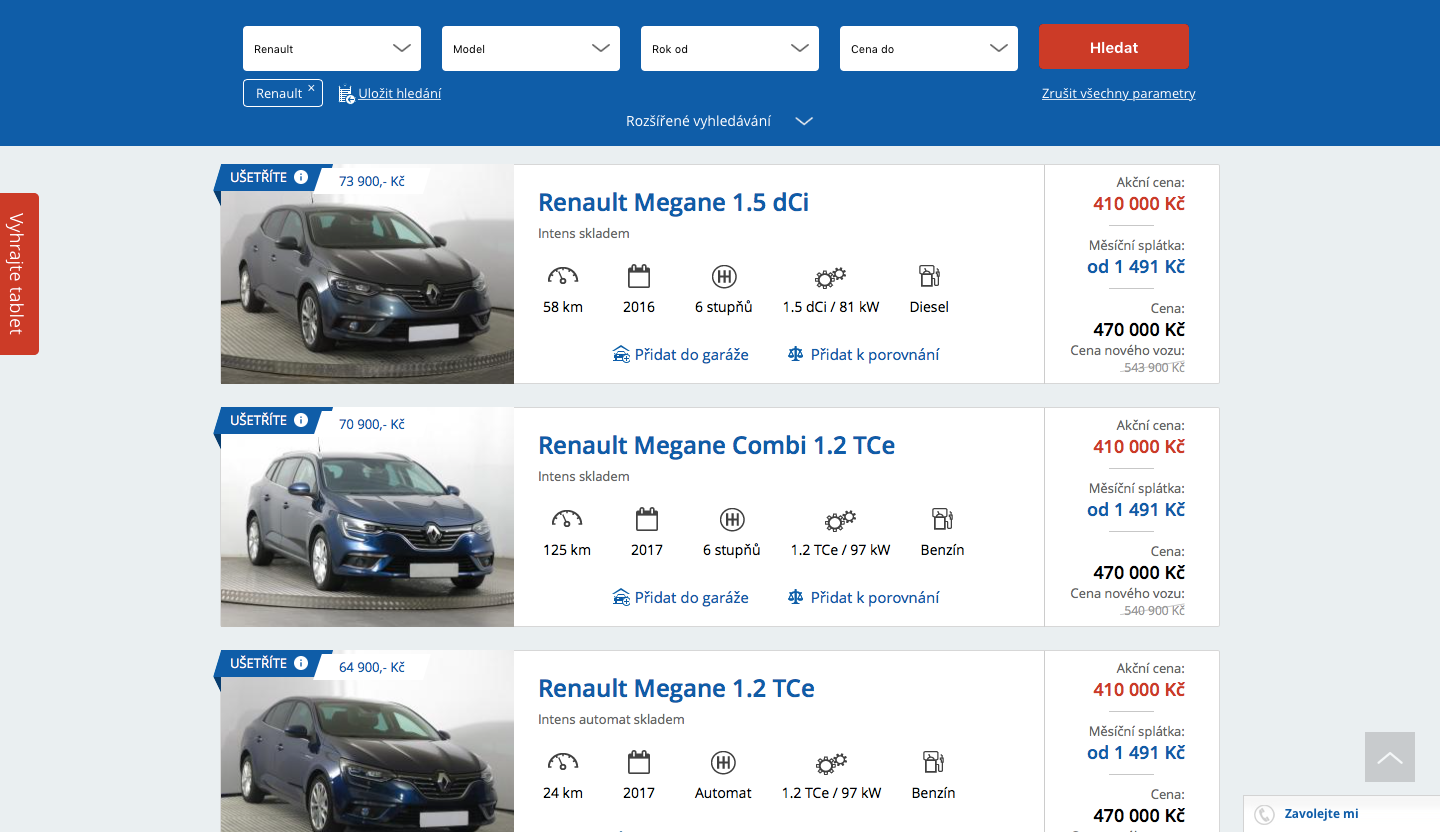Viewport: 1440px width, 832px height.
Task: Click the 70 900,- Kč savings text
Action: click(x=372, y=424)
